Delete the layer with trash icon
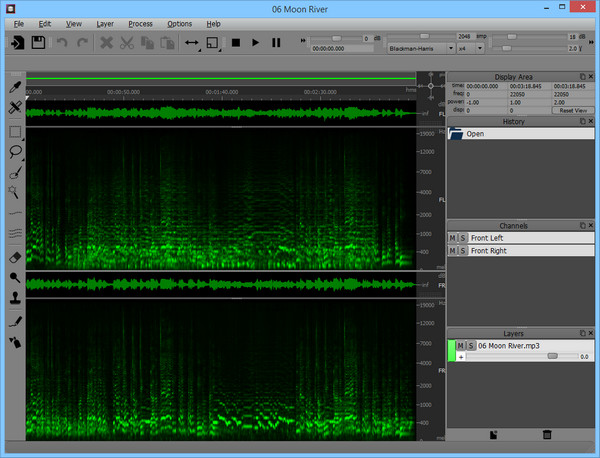 [546, 434]
